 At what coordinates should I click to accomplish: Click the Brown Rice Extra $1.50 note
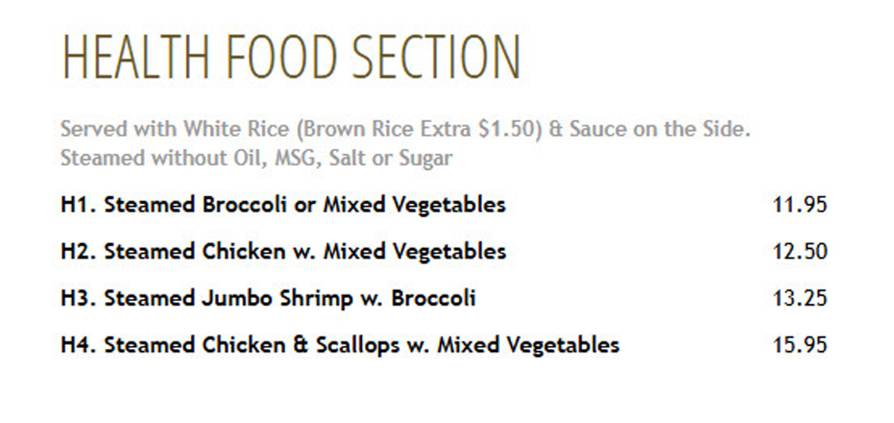pyautogui.click(x=418, y=129)
